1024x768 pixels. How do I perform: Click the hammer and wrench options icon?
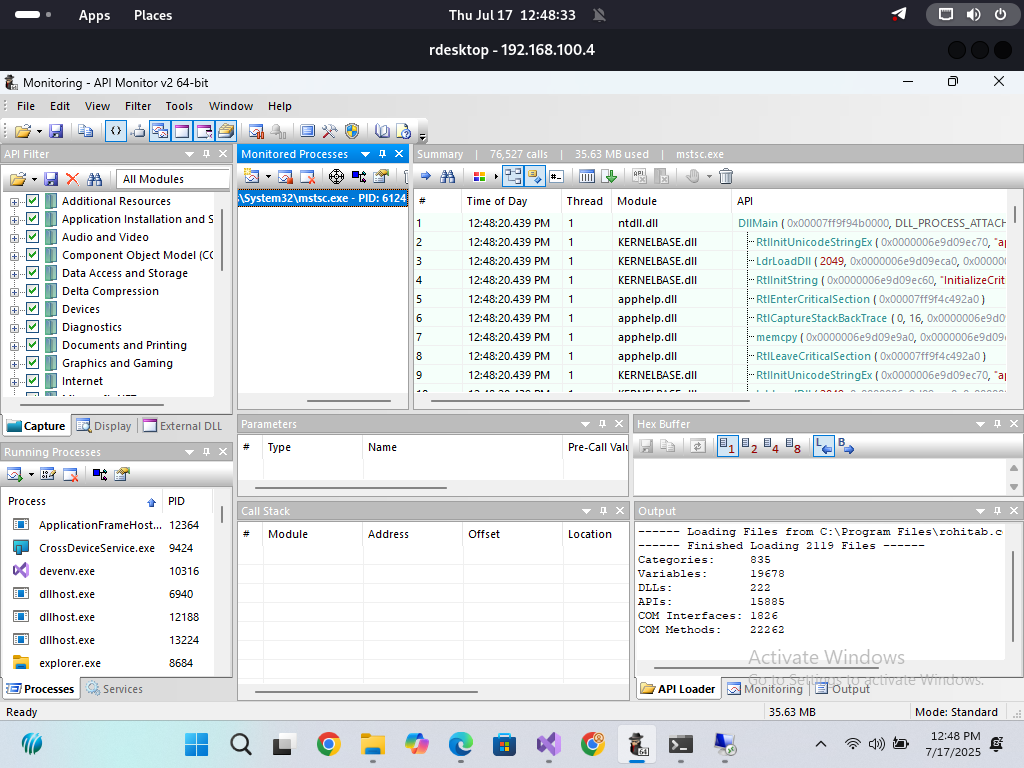(330, 131)
